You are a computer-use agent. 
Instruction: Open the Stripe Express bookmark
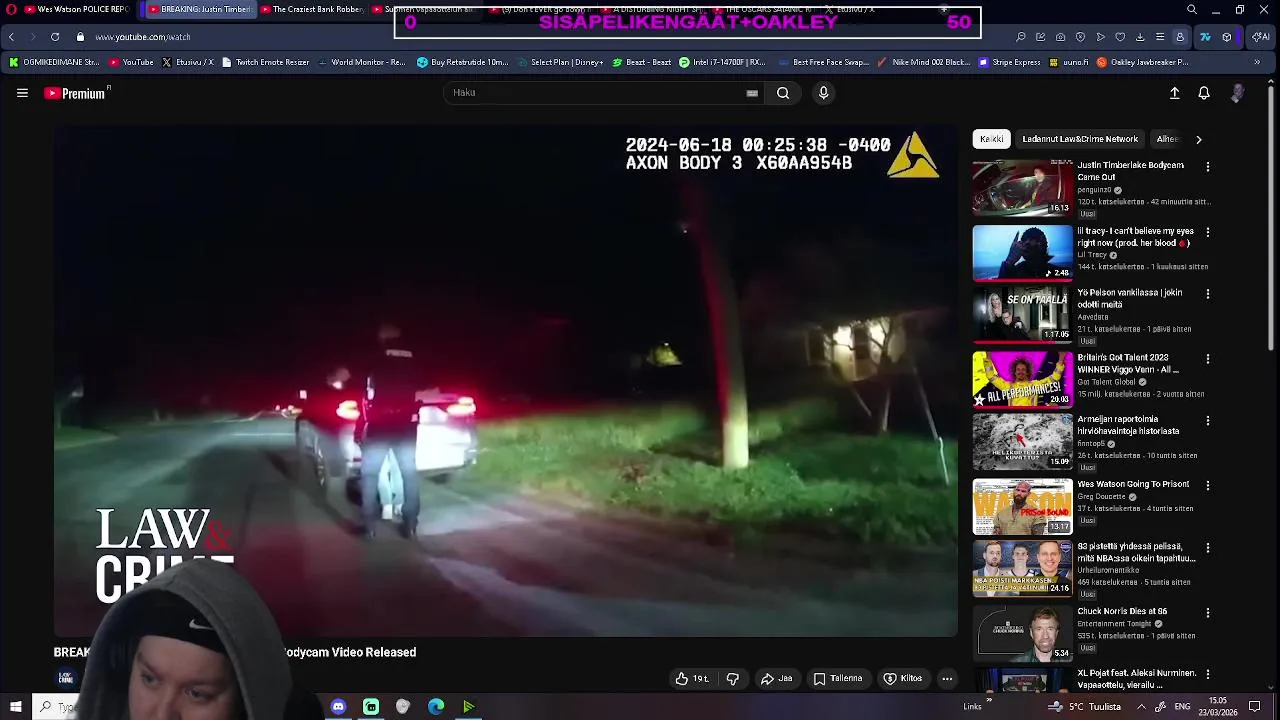click(x=1009, y=62)
